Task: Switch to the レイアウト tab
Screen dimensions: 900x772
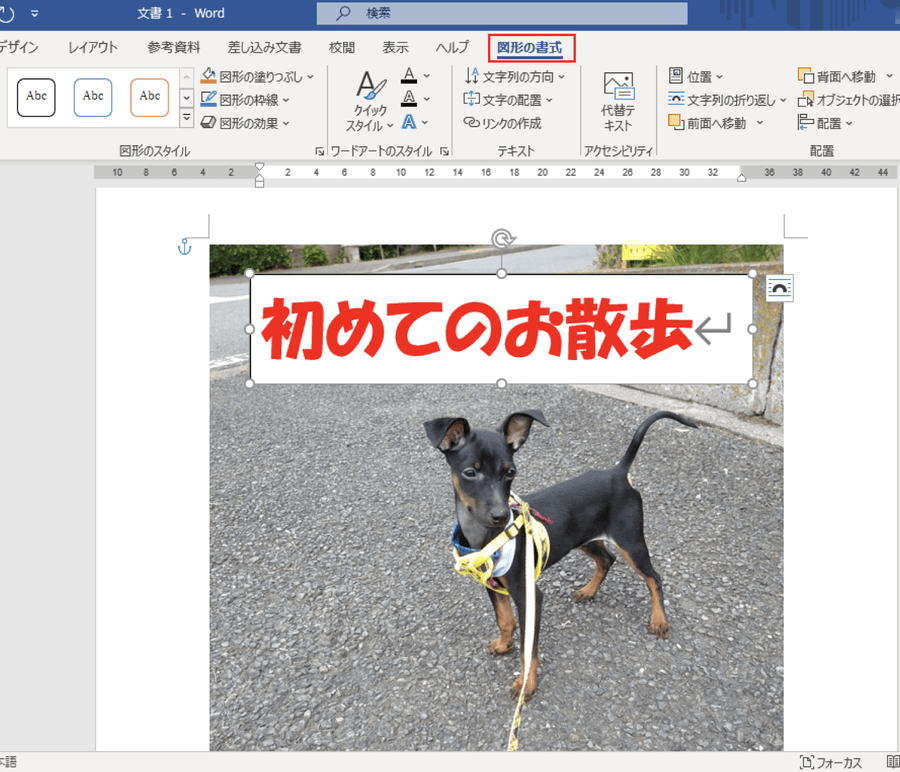Action: (93, 47)
